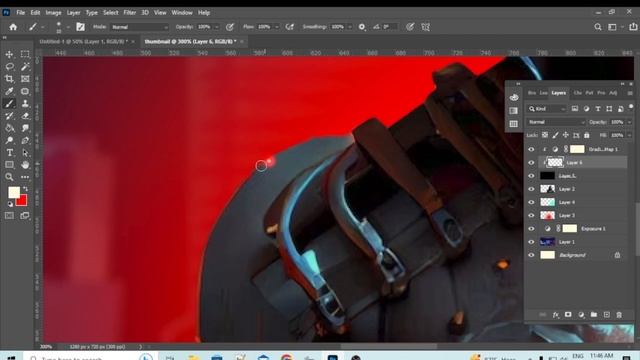Viewport: 640px width, 360px height.
Task: Click the smoothing options gear icon
Action: [362, 27]
